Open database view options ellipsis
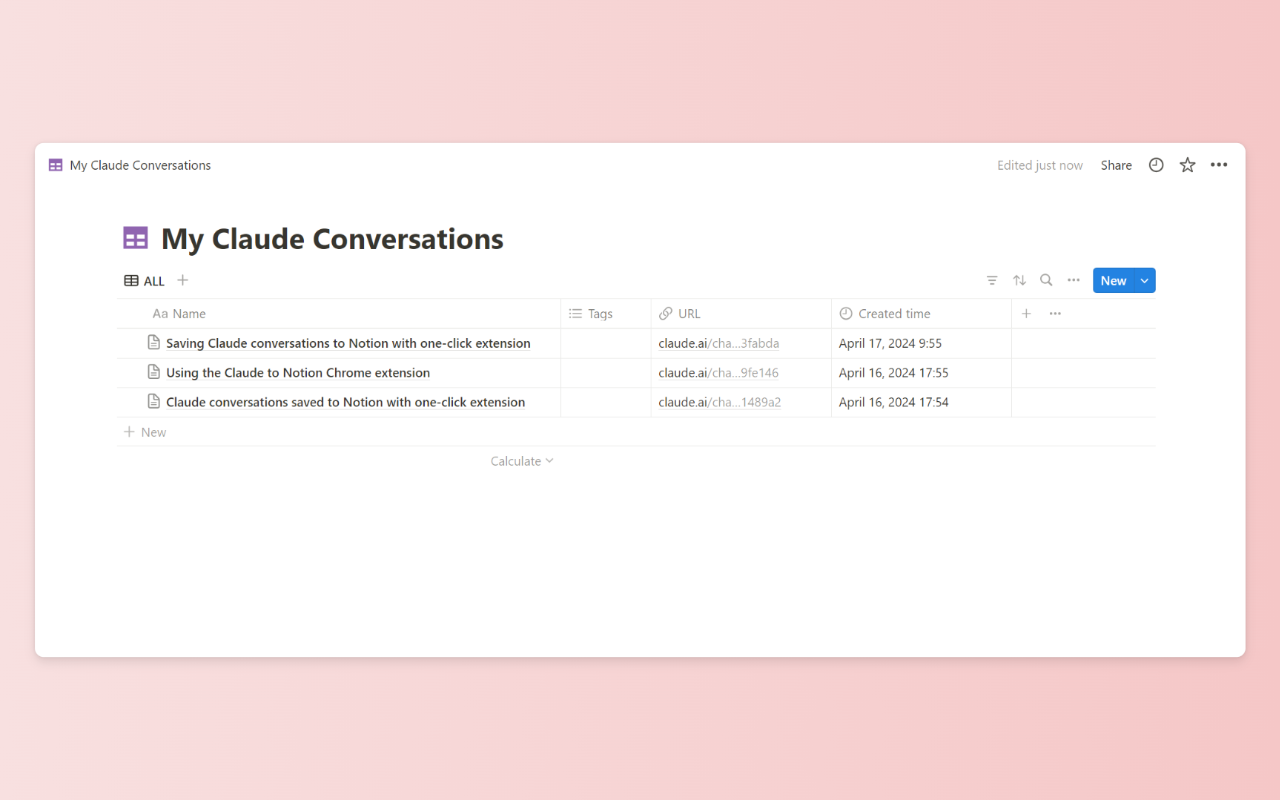 tap(1073, 281)
